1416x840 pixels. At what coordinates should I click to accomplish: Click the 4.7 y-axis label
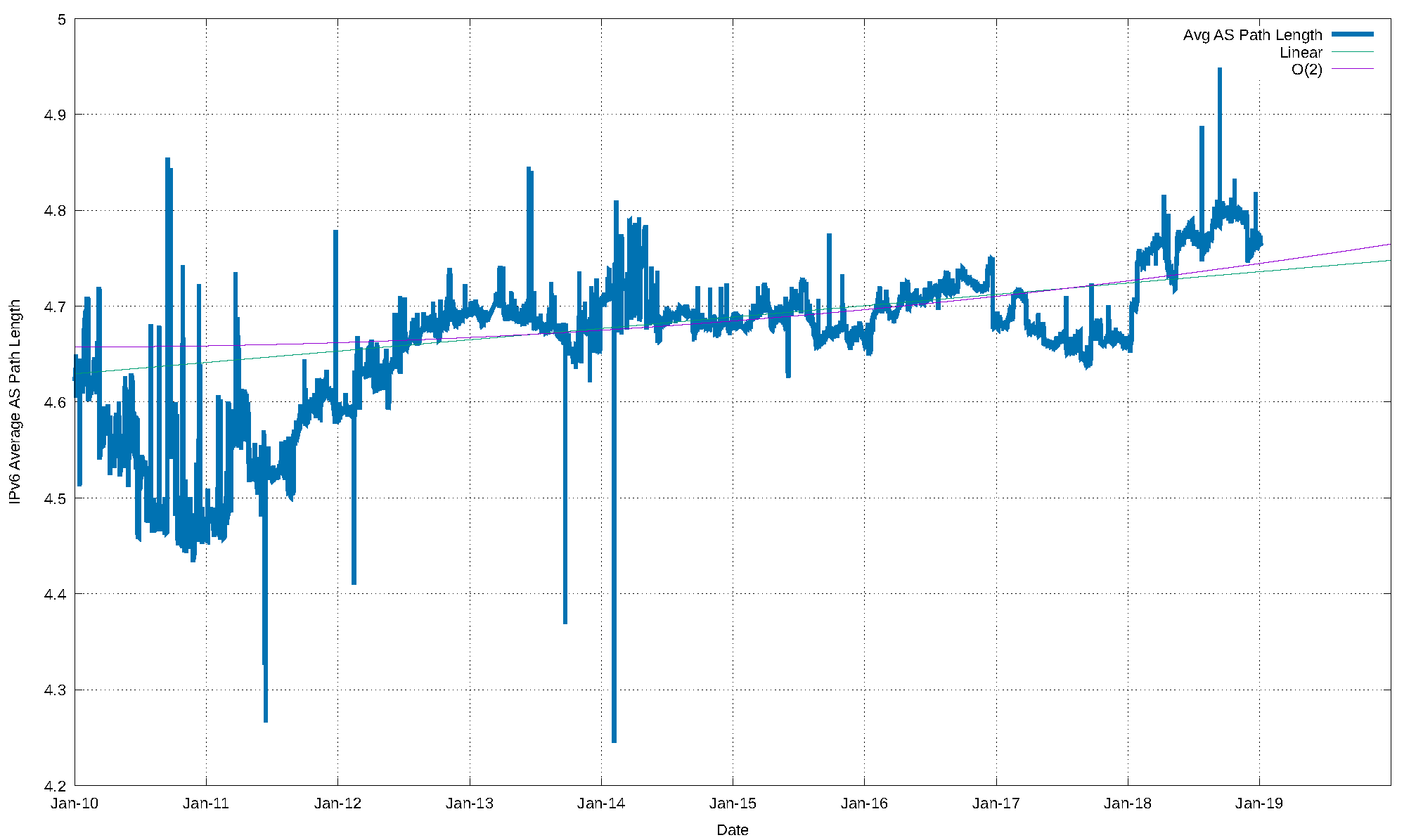pyautogui.click(x=55, y=306)
